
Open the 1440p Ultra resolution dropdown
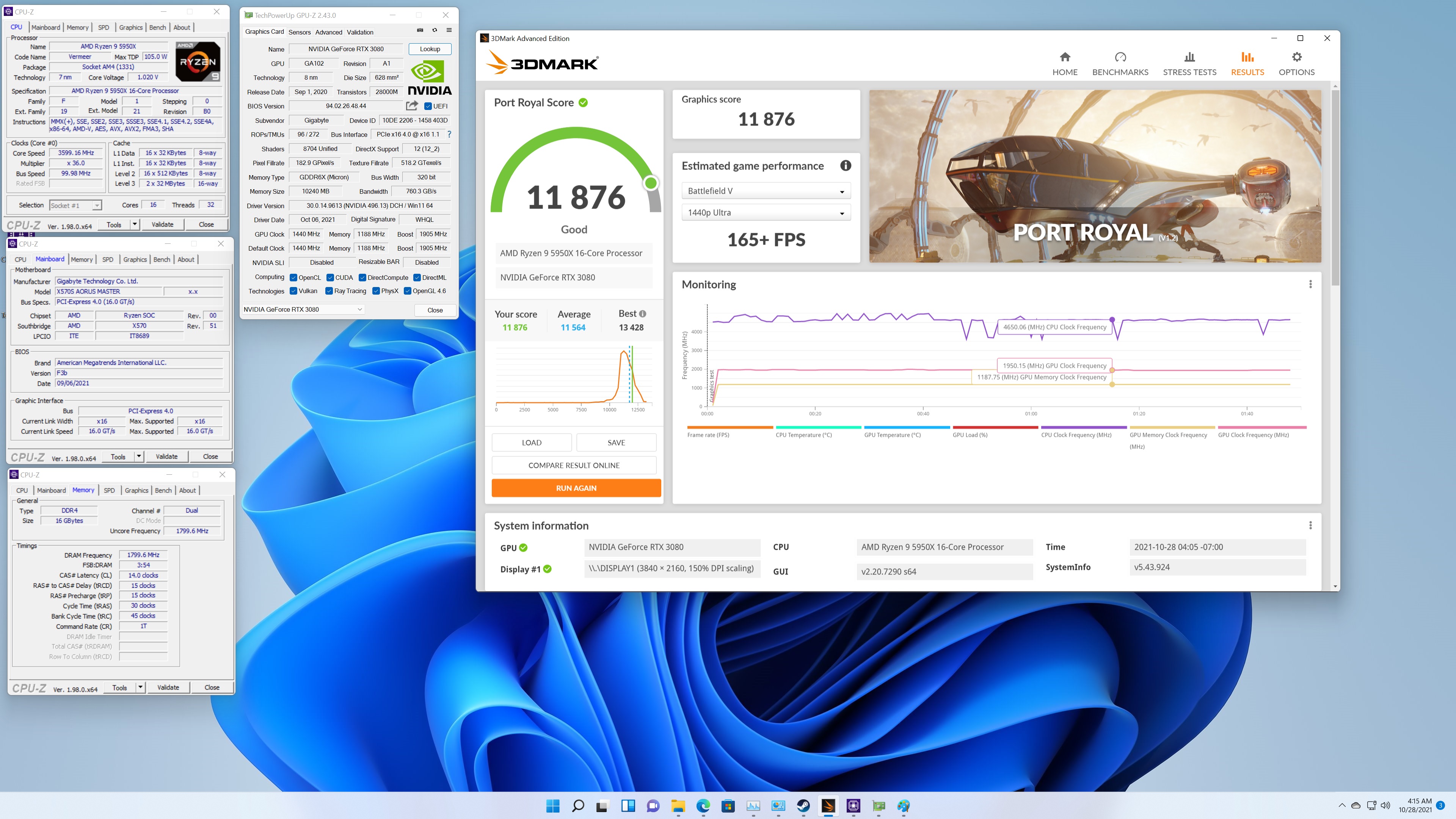(766, 212)
